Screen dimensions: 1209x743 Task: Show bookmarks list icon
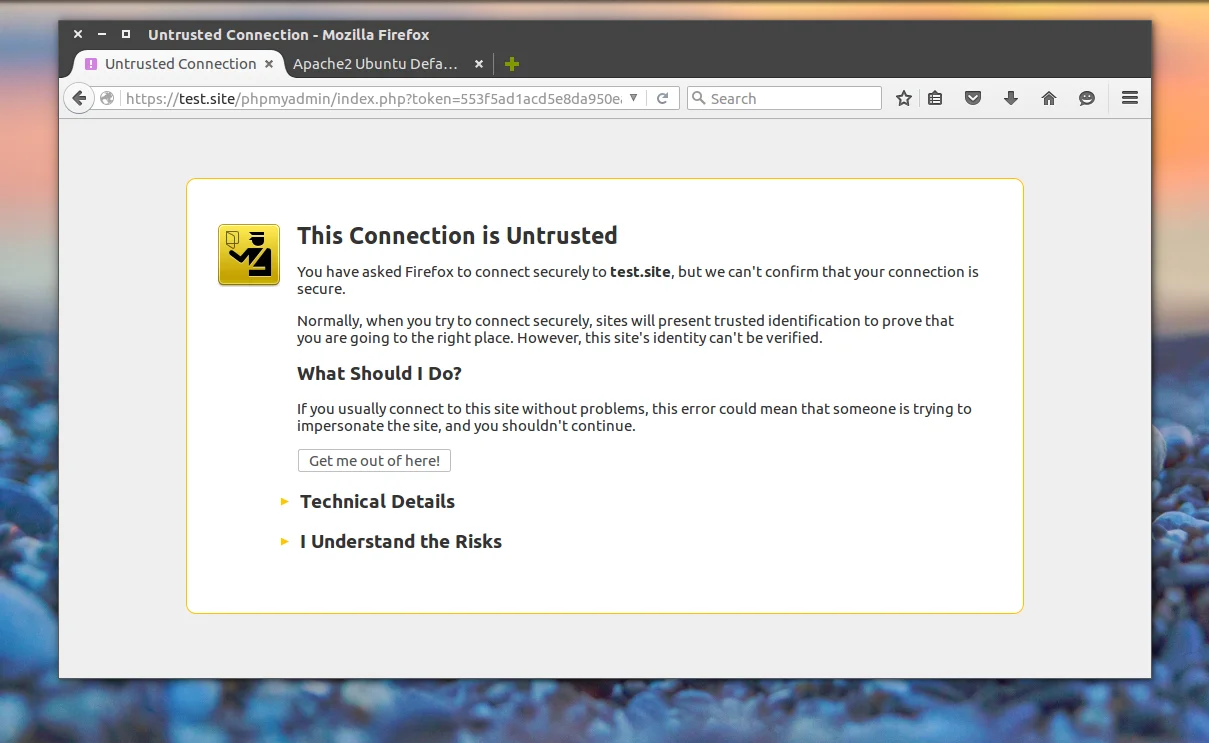click(x=935, y=98)
